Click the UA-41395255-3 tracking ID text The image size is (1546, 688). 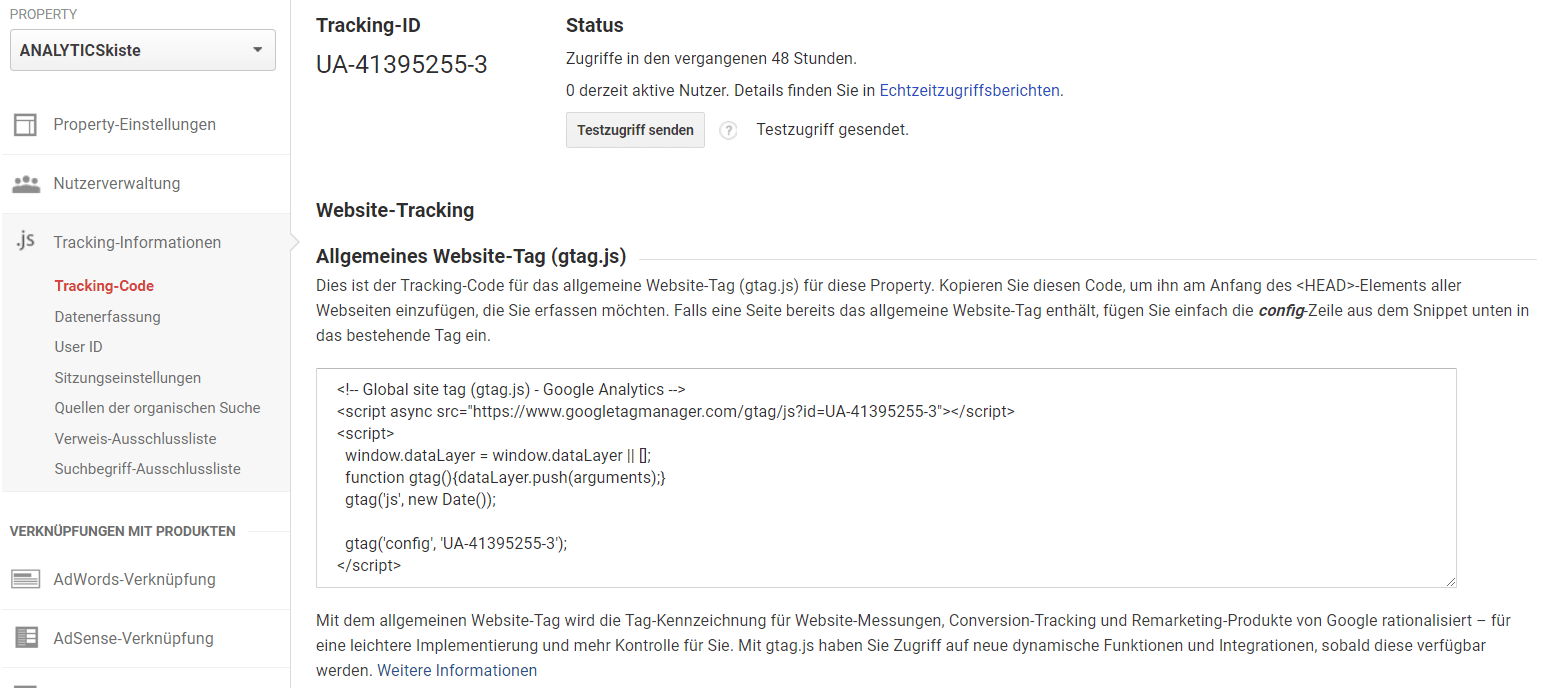pyautogui.click(x=402, y=65)
